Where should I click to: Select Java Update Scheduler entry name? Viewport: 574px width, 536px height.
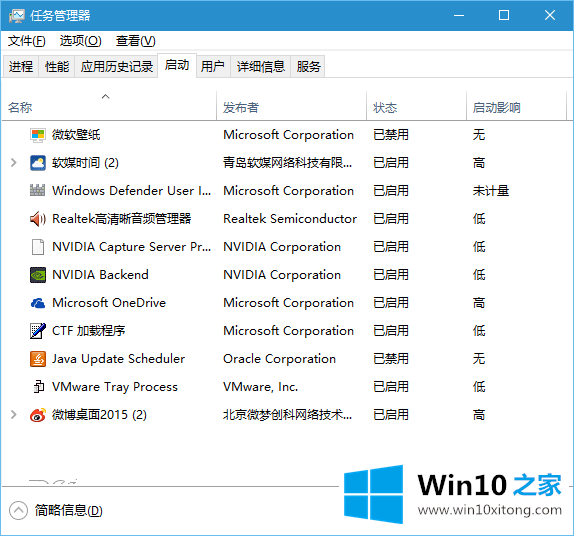(x=118, y=359)
